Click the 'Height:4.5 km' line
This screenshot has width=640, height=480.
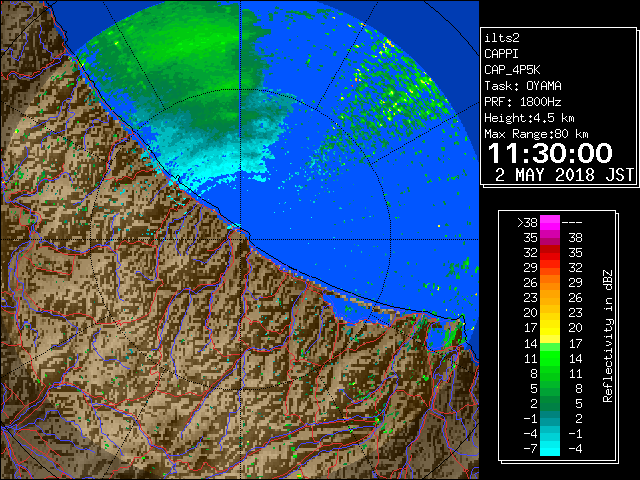pyautogui.click(x=529, y=118)
